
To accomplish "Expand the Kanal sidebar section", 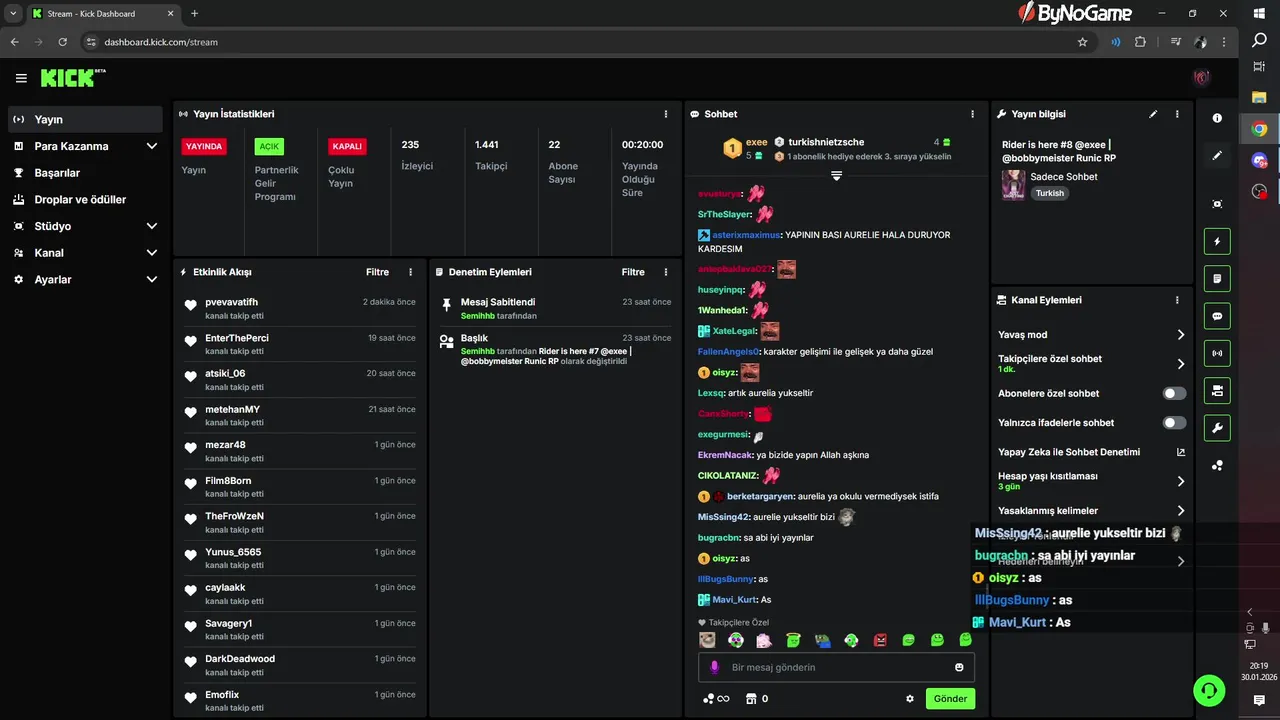I will (x=152, y=253).
